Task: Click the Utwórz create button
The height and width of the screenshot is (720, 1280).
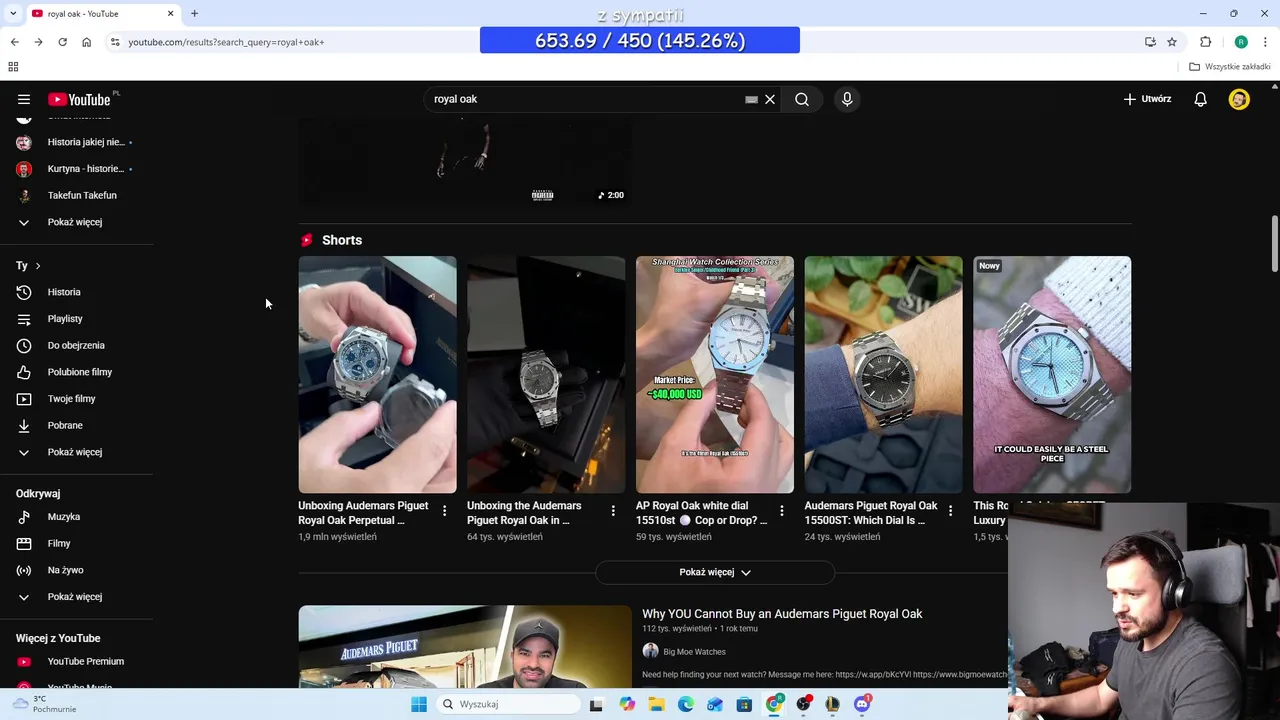Action: tap(1147, 99)
